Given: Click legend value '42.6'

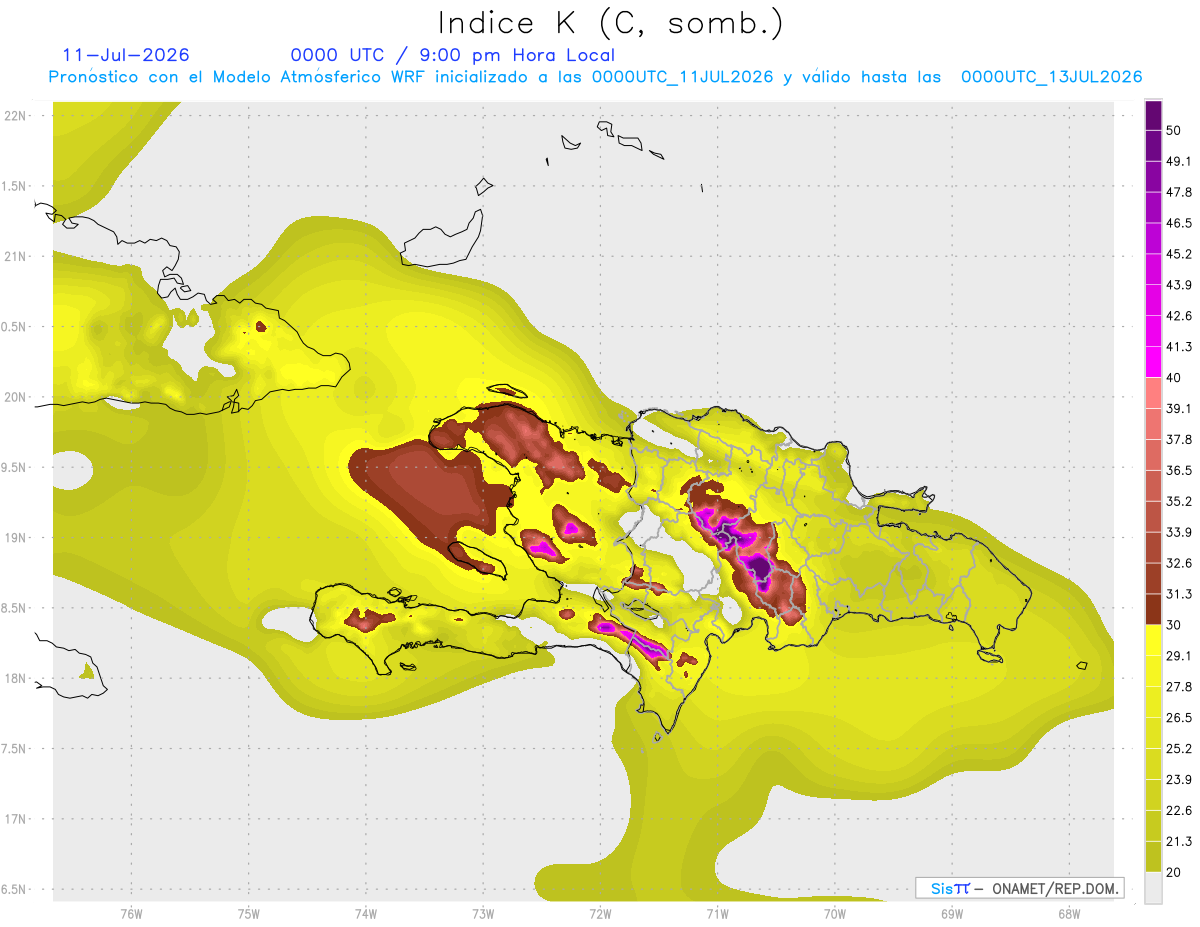Looking at the screenshot, I should click(1179, 316).
